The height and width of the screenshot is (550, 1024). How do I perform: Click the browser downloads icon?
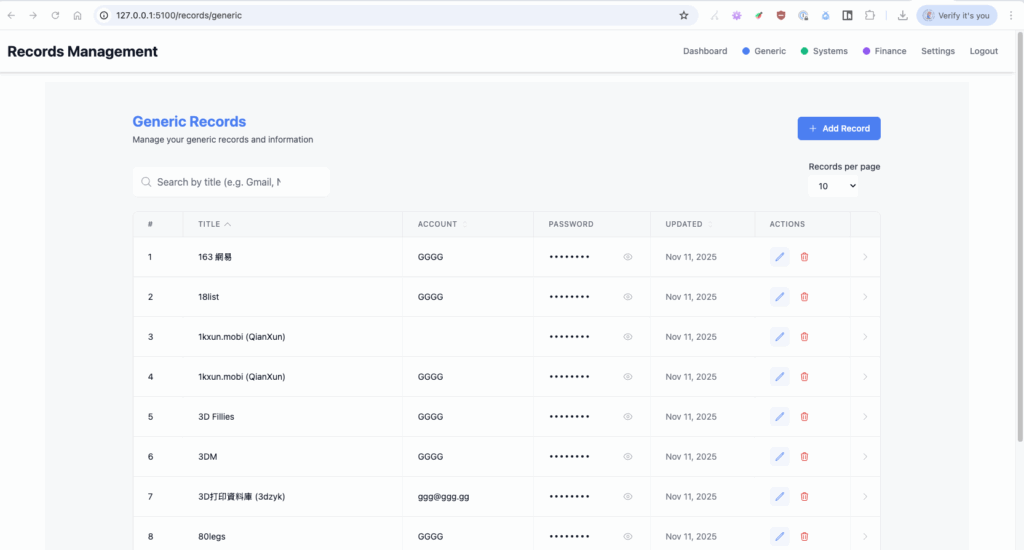point(902,16)
